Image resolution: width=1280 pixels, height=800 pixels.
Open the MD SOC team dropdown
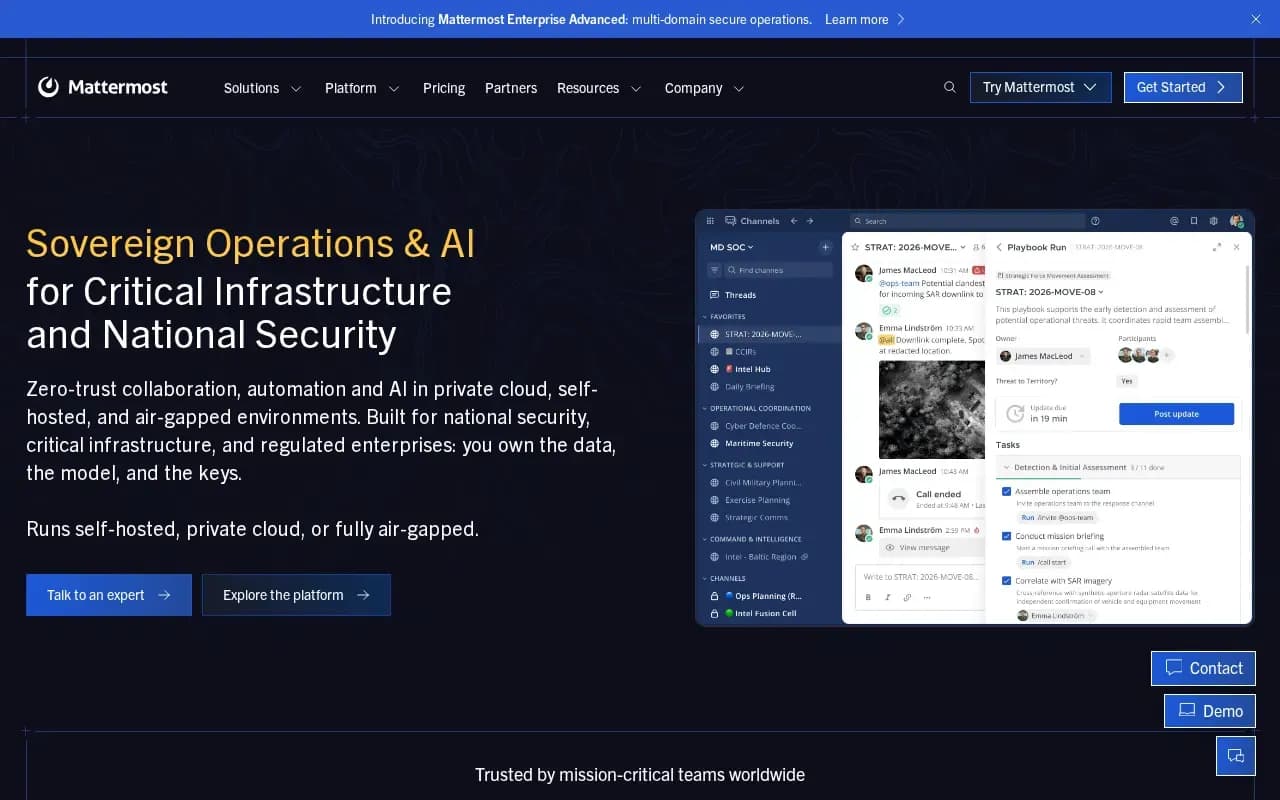coord(732,247)
